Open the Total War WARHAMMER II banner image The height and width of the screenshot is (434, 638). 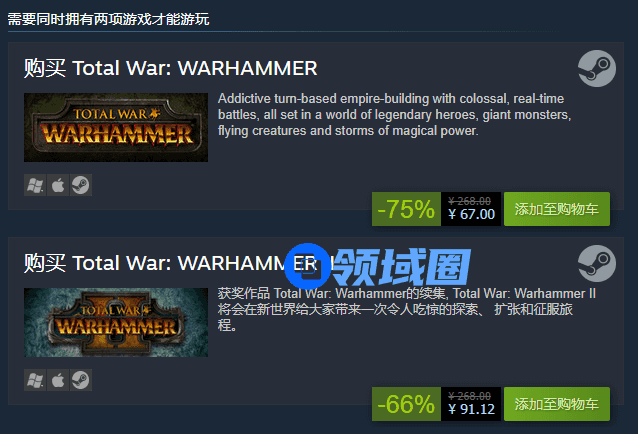116,323
